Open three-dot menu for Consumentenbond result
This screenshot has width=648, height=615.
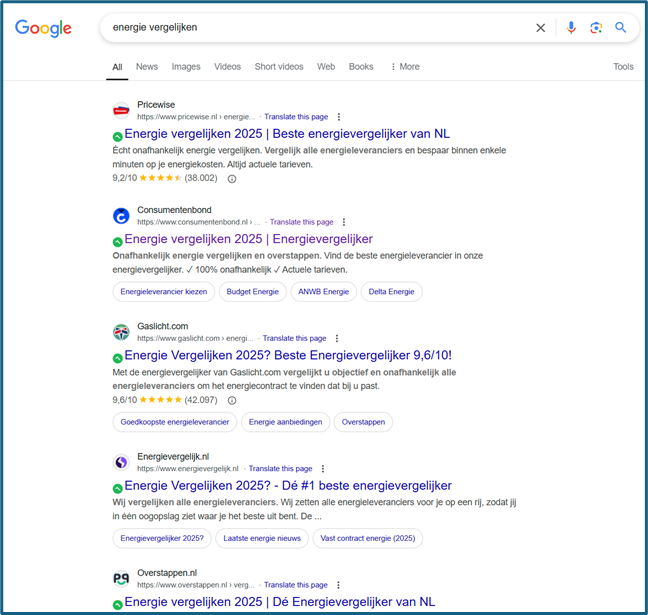coord(344,222)
